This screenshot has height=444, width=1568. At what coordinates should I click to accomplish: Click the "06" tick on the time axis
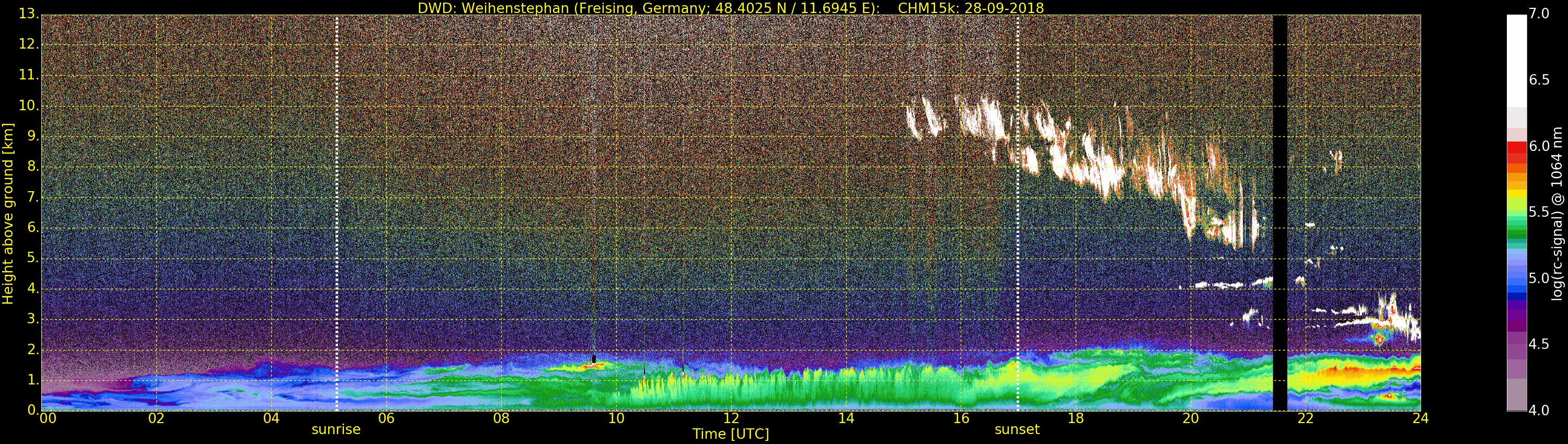click(x=387, y=418)
